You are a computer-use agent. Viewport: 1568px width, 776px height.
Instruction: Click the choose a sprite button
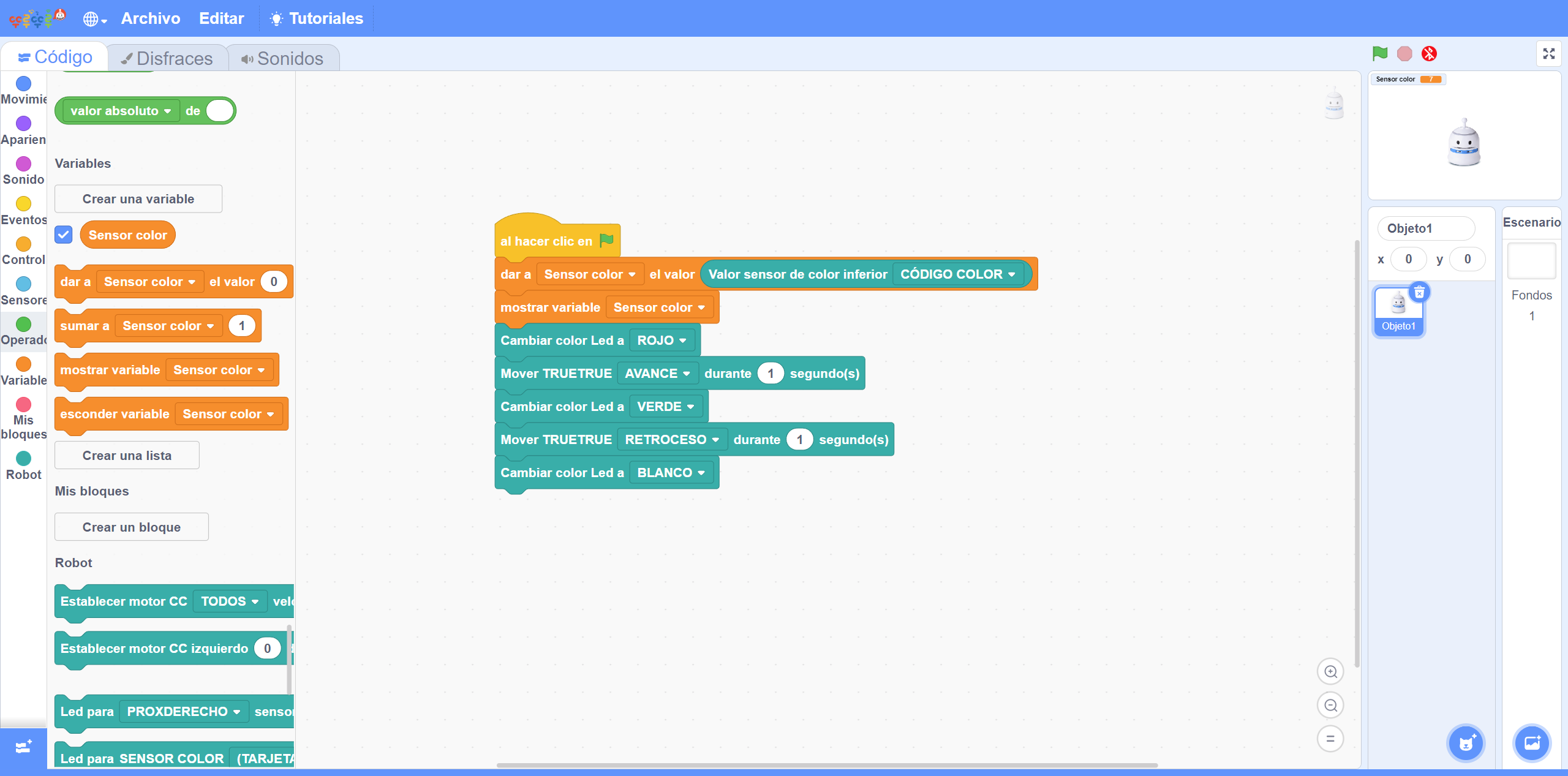pyautogui.click(x=1466, y=744)
